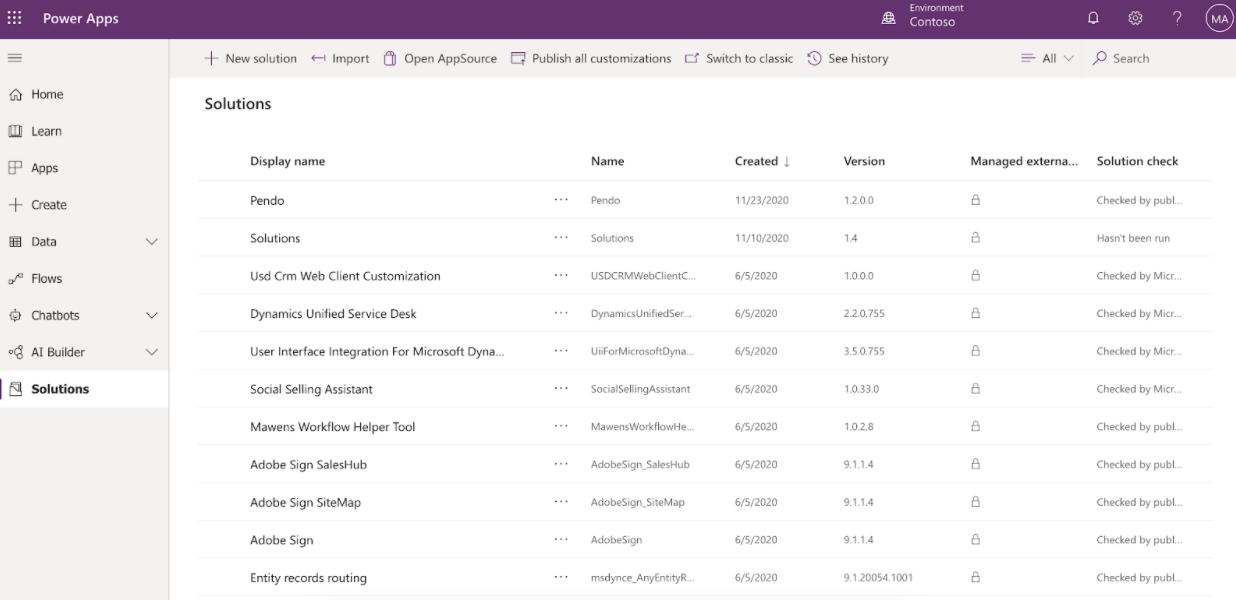Click Managed externally column header
The height and width of the screenshot is (600, 1236).
tap(1024, 161)
